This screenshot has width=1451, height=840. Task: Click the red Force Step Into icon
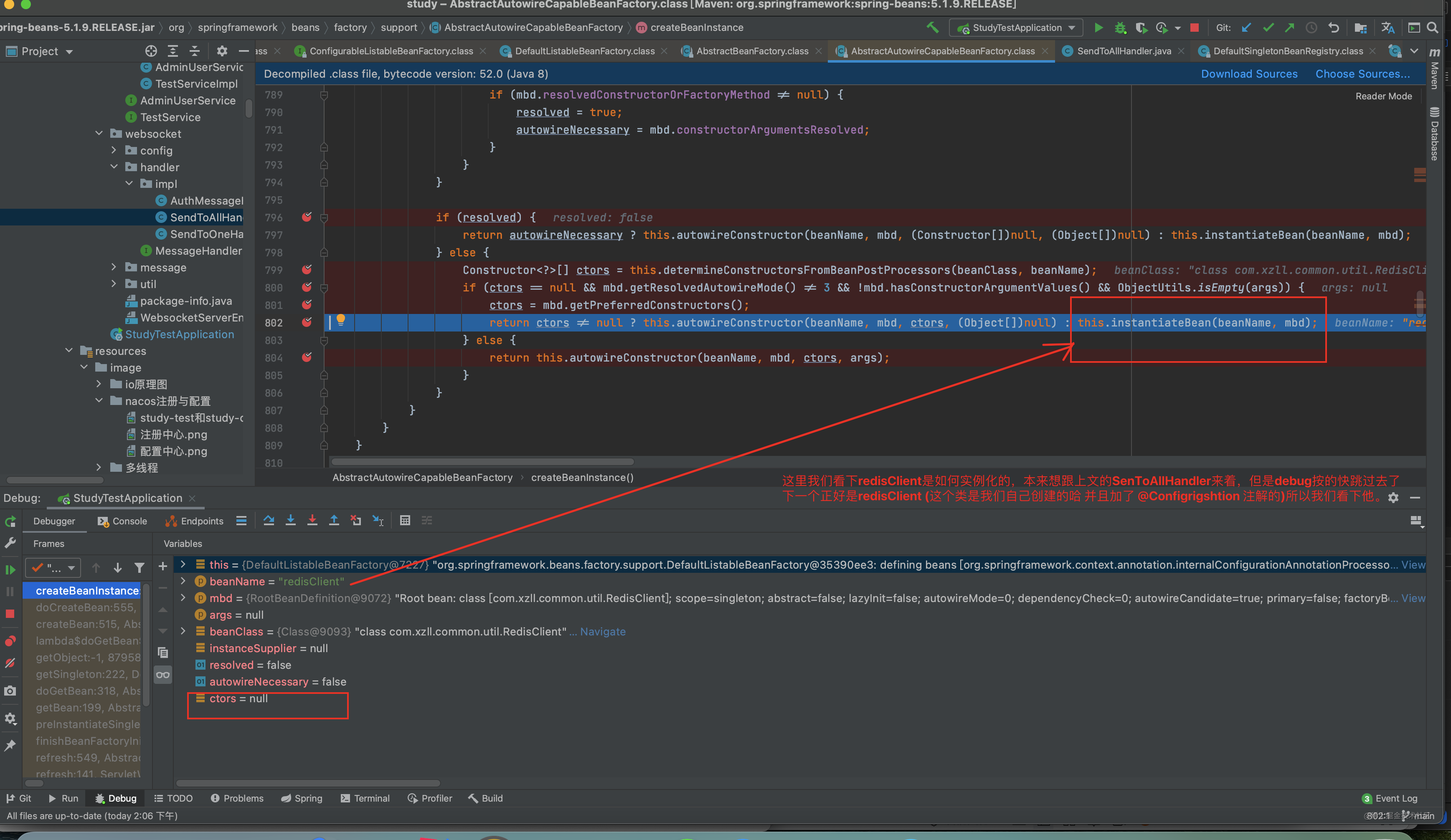click(x=312, y=521)
